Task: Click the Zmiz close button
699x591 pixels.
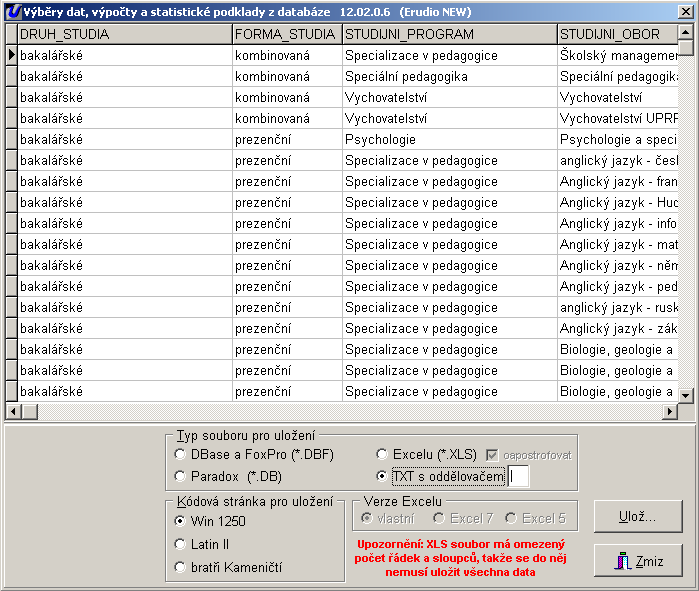Action: [638, 561]
